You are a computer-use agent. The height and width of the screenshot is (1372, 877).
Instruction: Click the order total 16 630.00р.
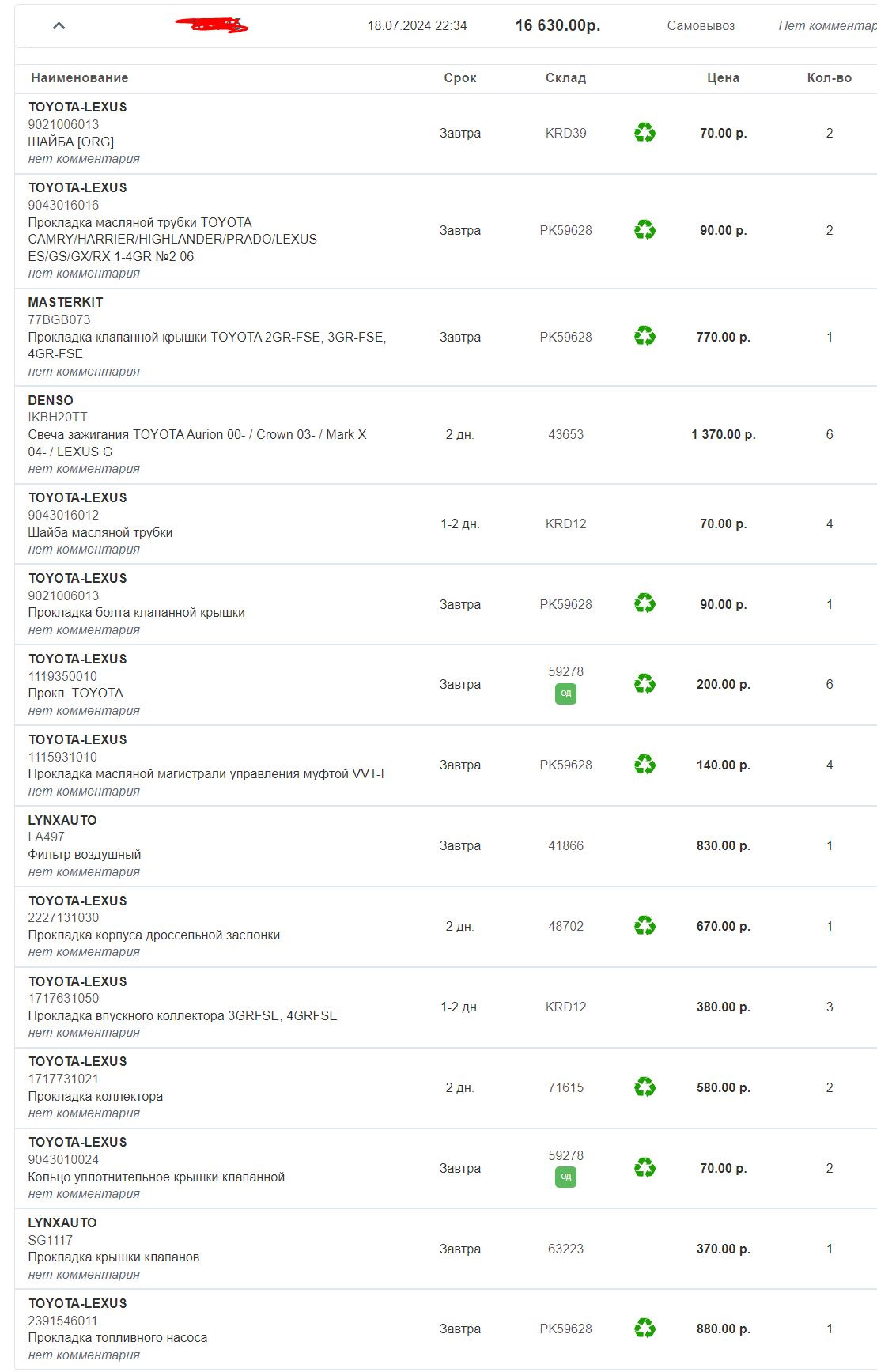pos(558,25)
